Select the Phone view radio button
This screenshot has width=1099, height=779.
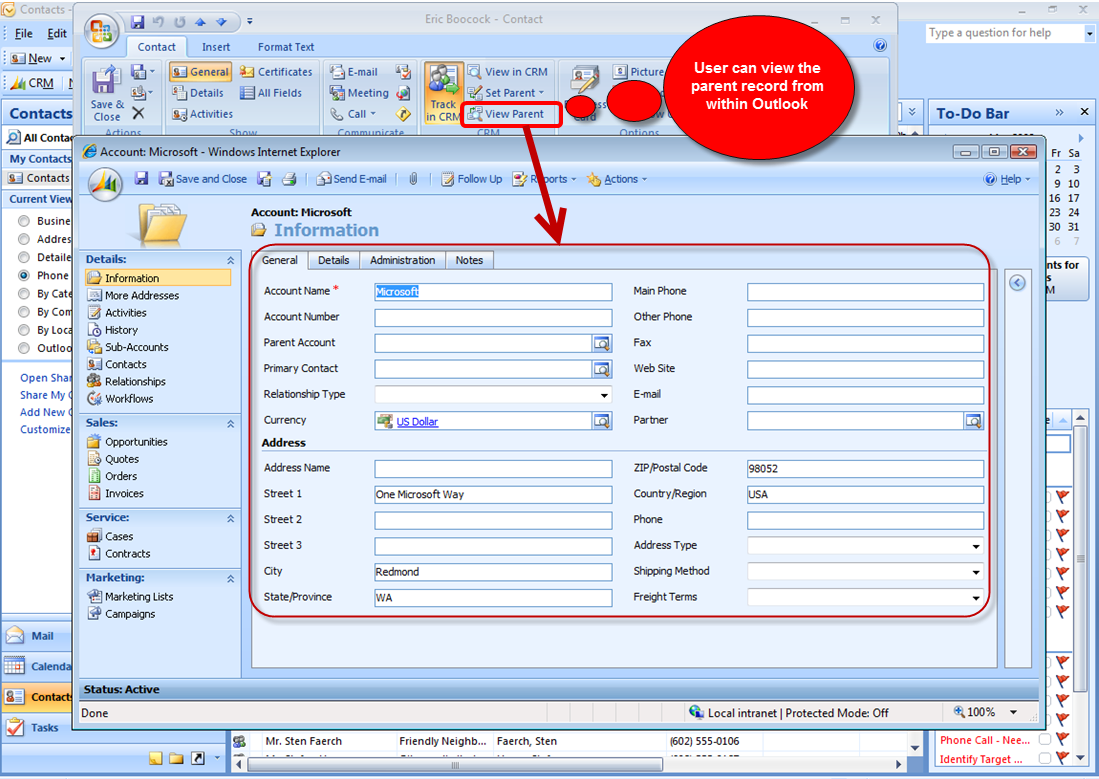click(x=24, y=276)
